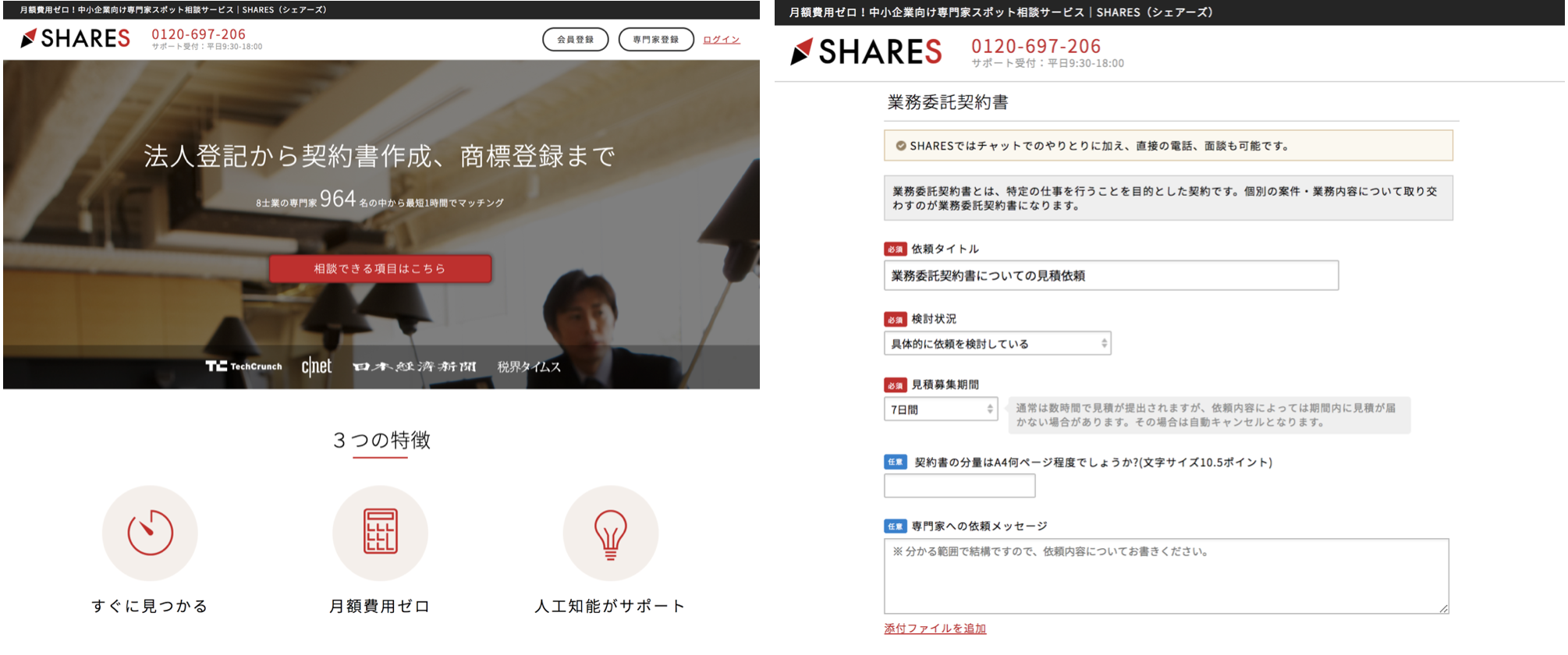Open the 検討状況 dropdown
1568x655 pixels.
click(x=997, y=344)
